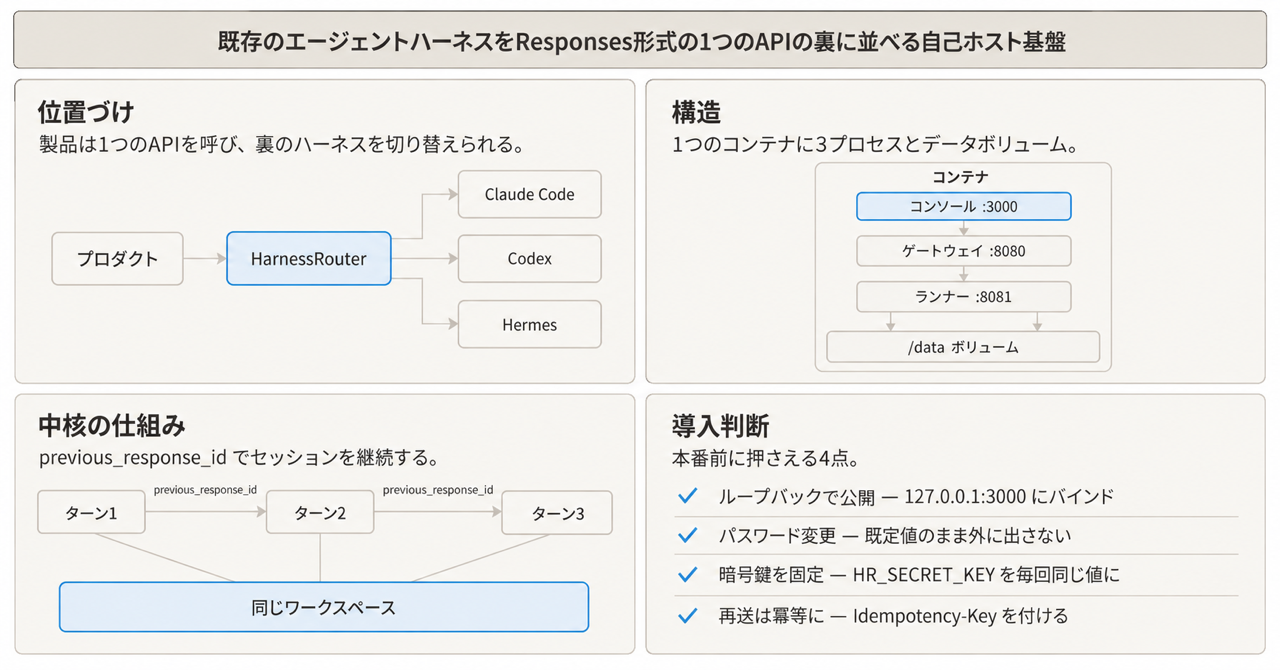Select the 同じワークスペース box
1280x670 pixels.
click(x=324, y=607)
